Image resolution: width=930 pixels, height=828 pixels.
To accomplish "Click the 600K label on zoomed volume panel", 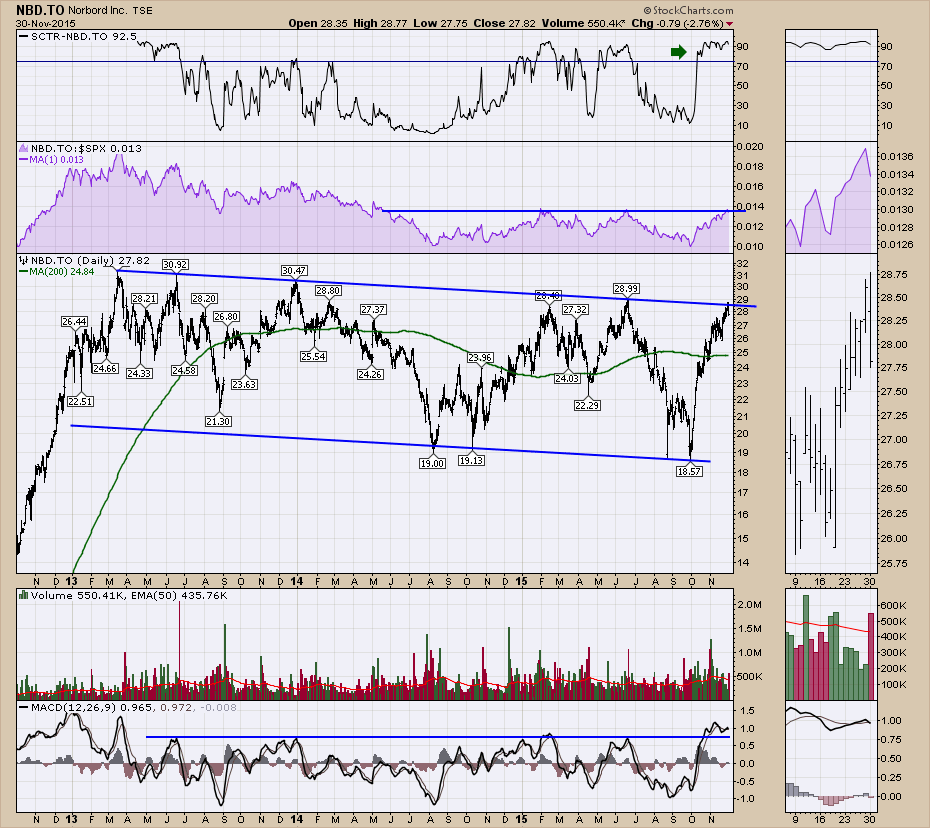I will coord(894,606).
